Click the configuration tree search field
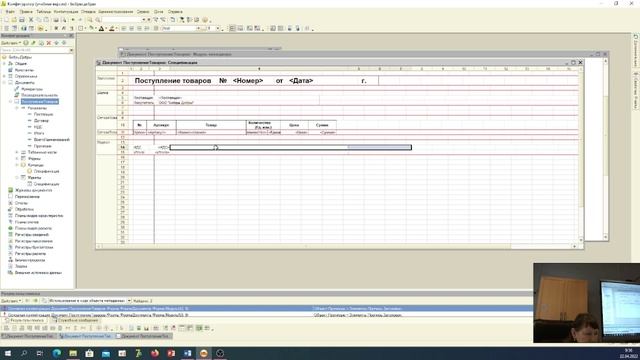This screenshot has width=640, height=360. [35, 50]
